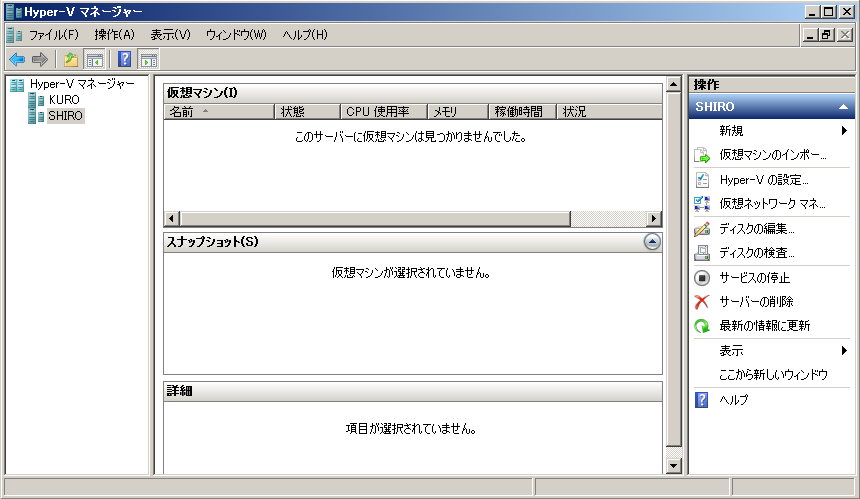Collapse the SHIRO actions section header
Image resolution: width=860 pixels, height=499 pixels.
pyautogui.click(x=771, y=106)
